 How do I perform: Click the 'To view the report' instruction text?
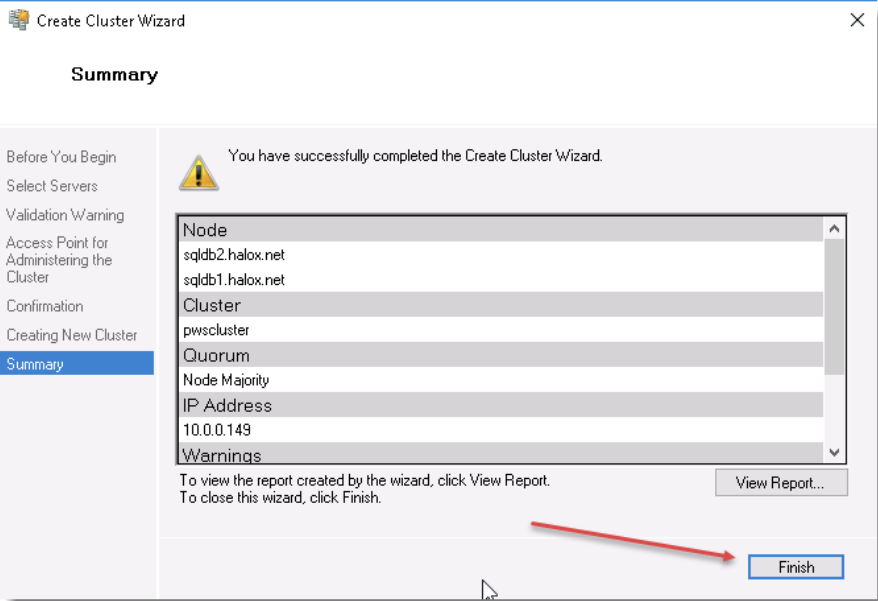click(365, 480)
